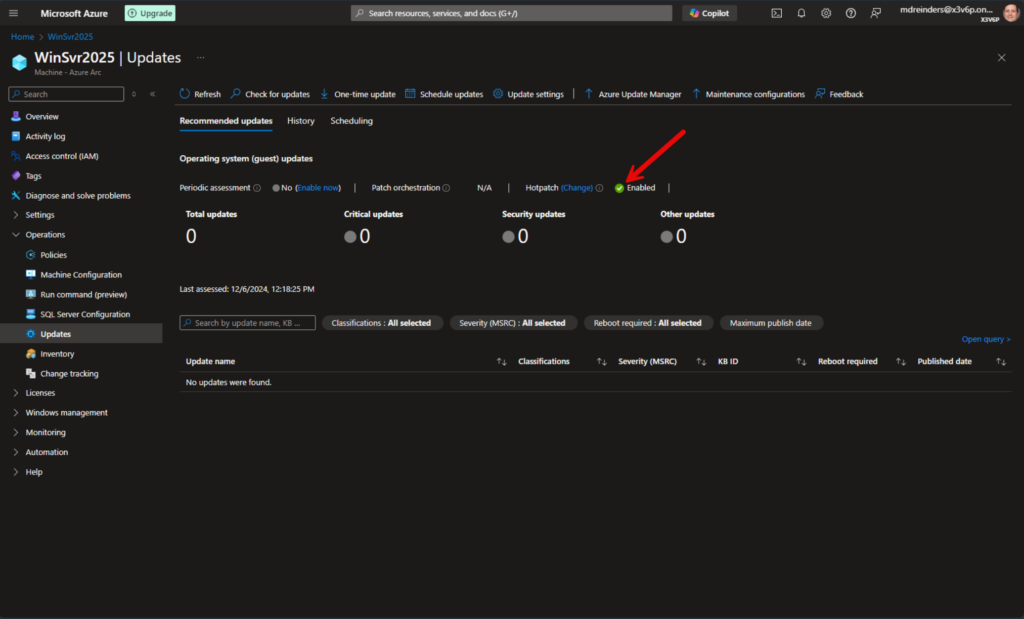Open the notifications bell
Viewport: 1024px width, 619px height.
(x=801, y=13)
